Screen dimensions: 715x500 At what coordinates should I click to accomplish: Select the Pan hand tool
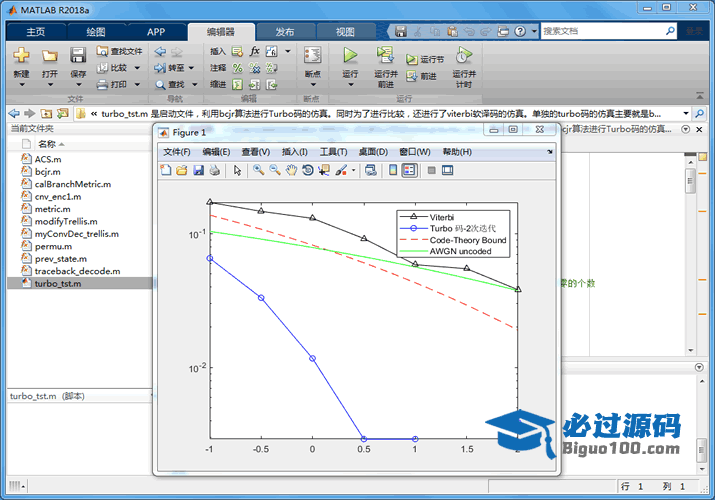291,170
